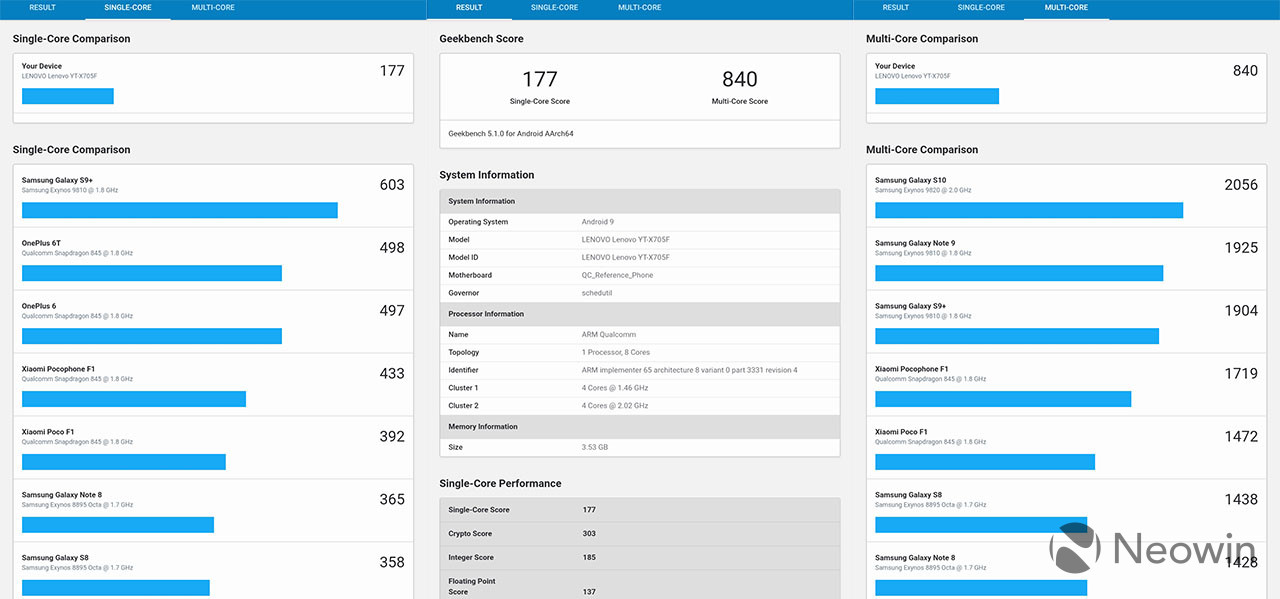Switch to MULTI-CORE tab in the middle panel

(x=640, y=8)
